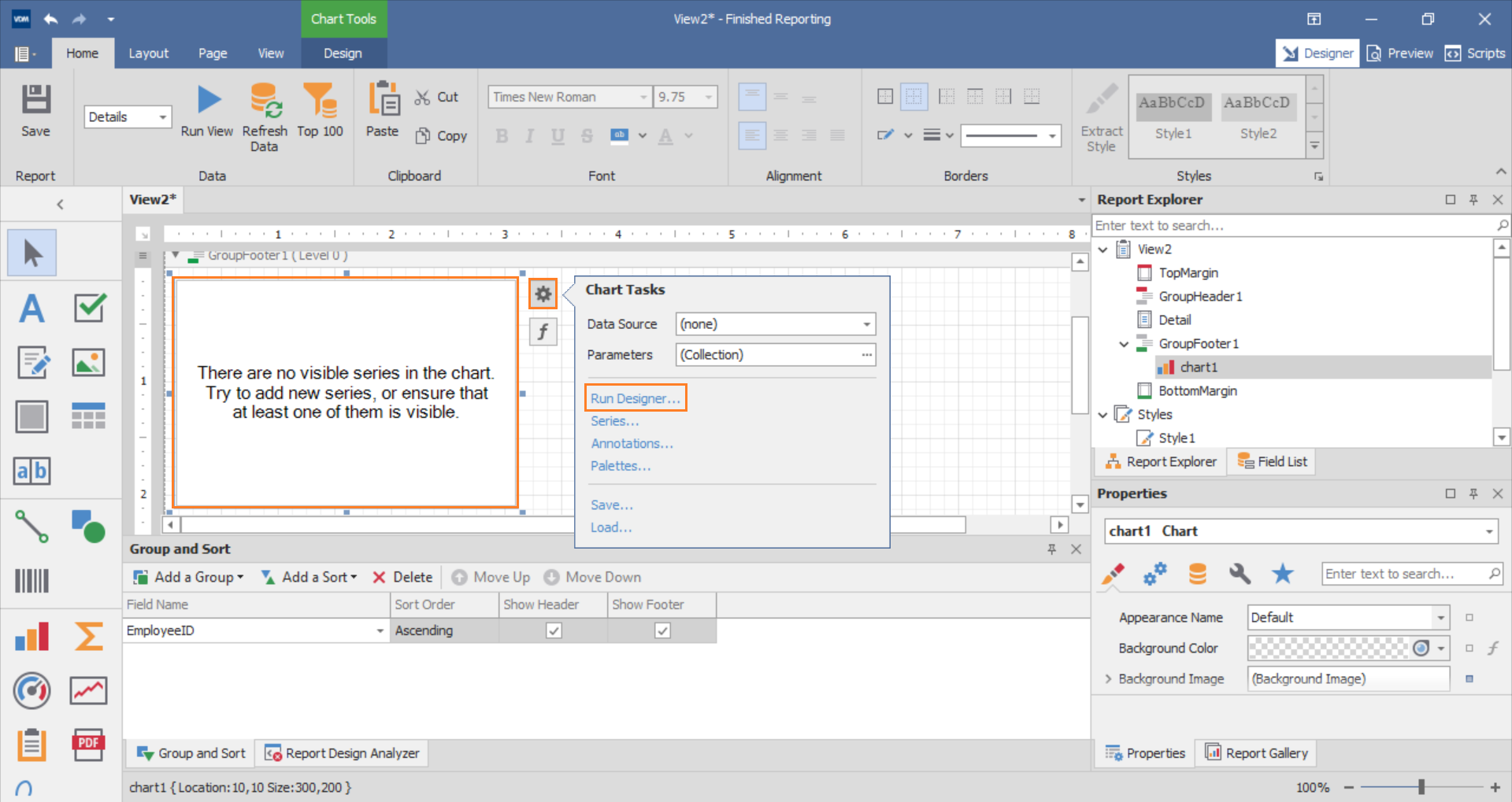Open the Annotations link in Chart Tasks
Screen dimensions: 1512x802
pos(632,444)
